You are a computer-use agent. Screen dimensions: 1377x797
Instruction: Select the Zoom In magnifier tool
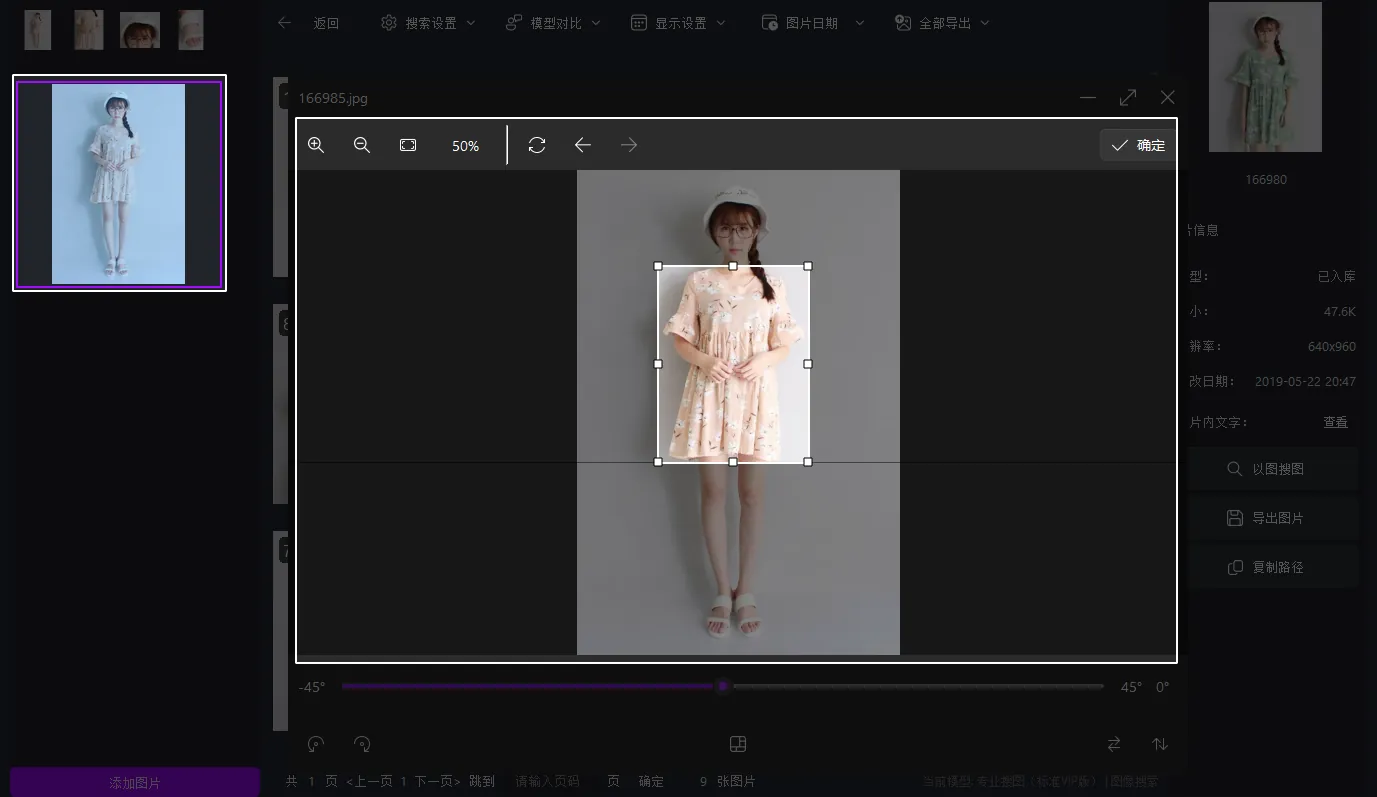316,145
